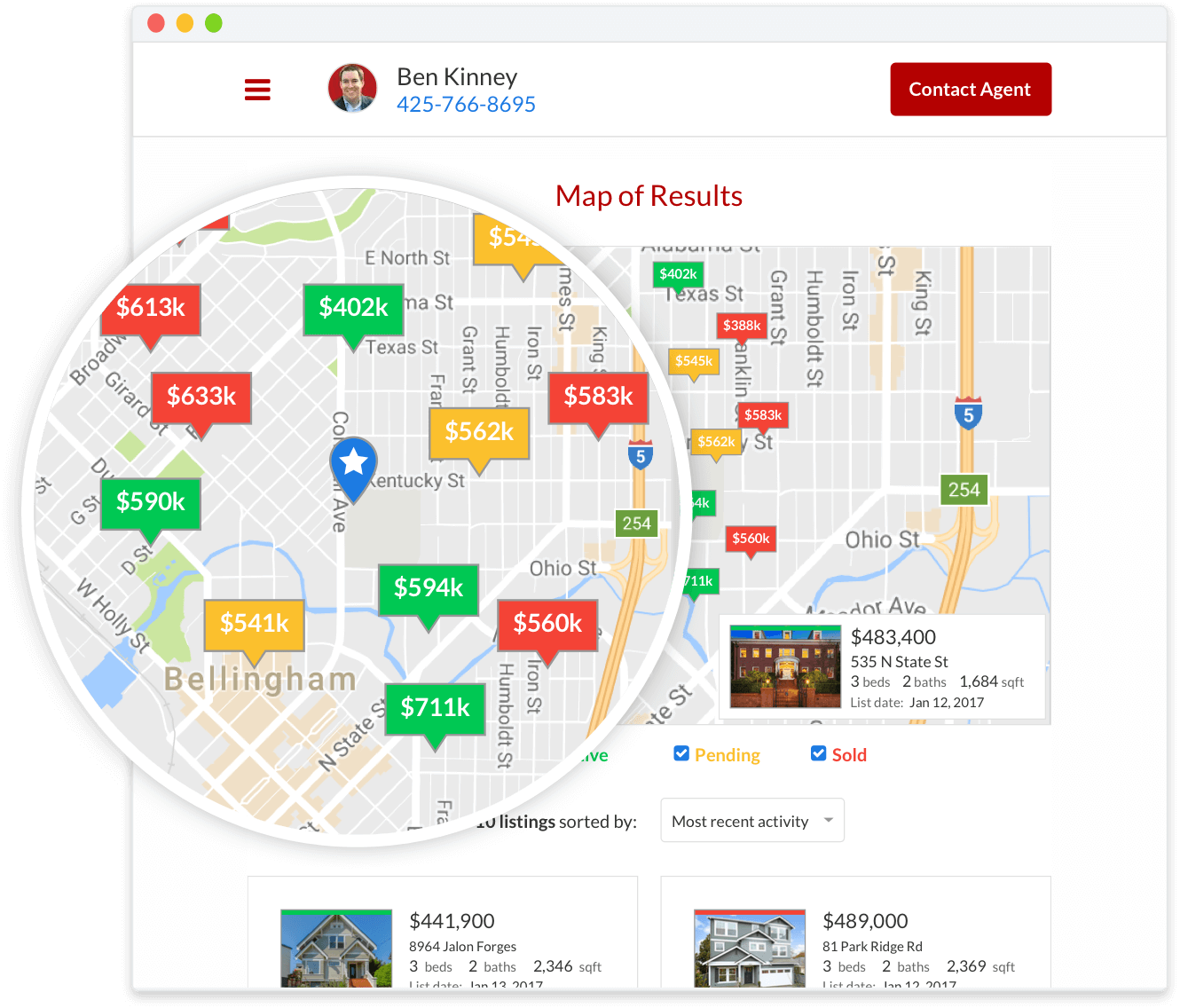Screen dimensions: 1180x1008
Task: Open the 535 N State St photo
Action: [784, 667]
